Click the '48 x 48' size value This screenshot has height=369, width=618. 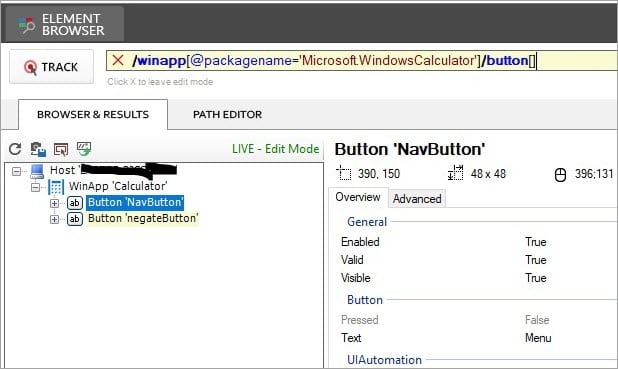(x=488, y=174)
